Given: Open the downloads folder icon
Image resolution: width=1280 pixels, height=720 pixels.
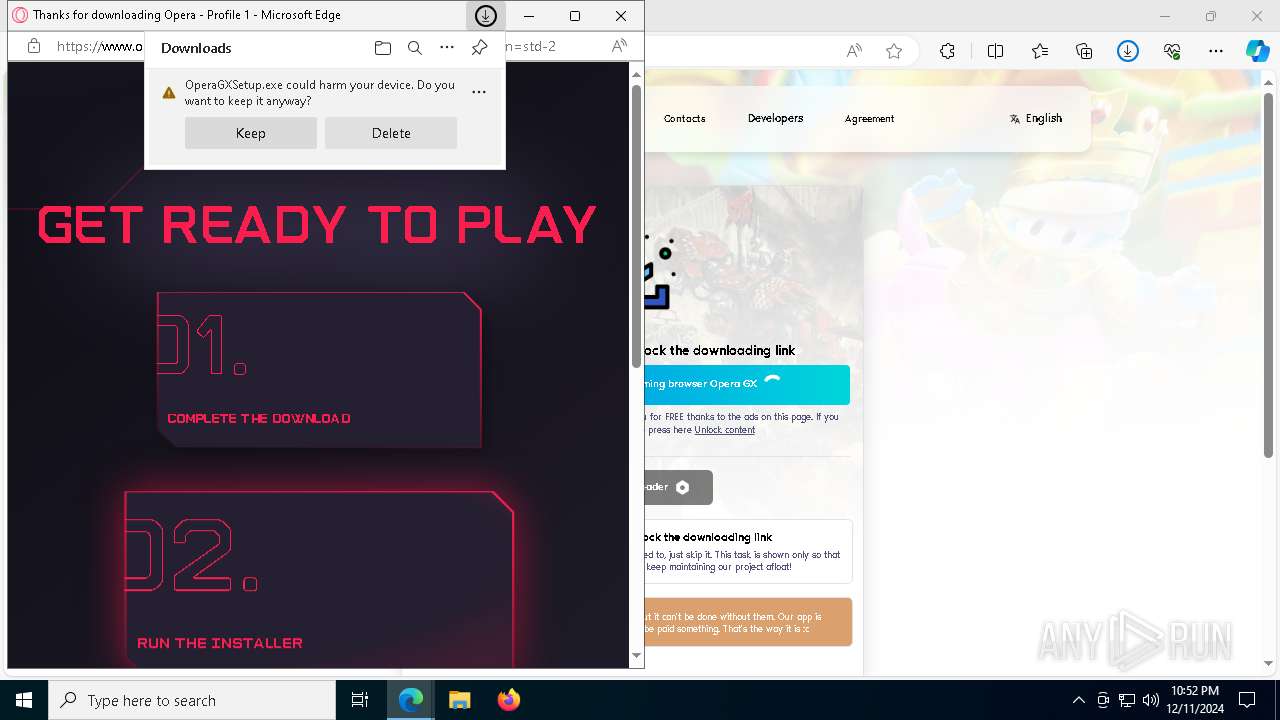Looking at the screenshot, I should coord(383,47).
